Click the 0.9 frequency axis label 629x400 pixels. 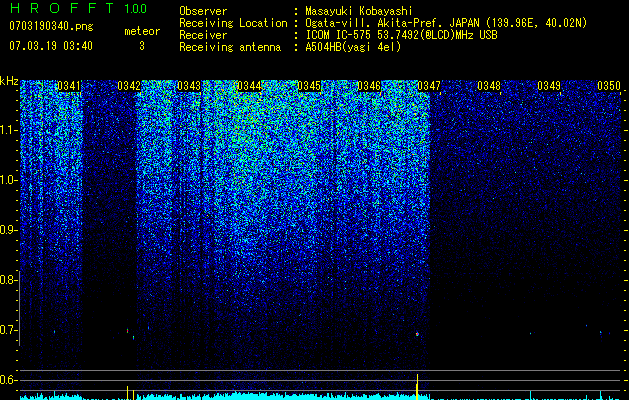[8, 230]
